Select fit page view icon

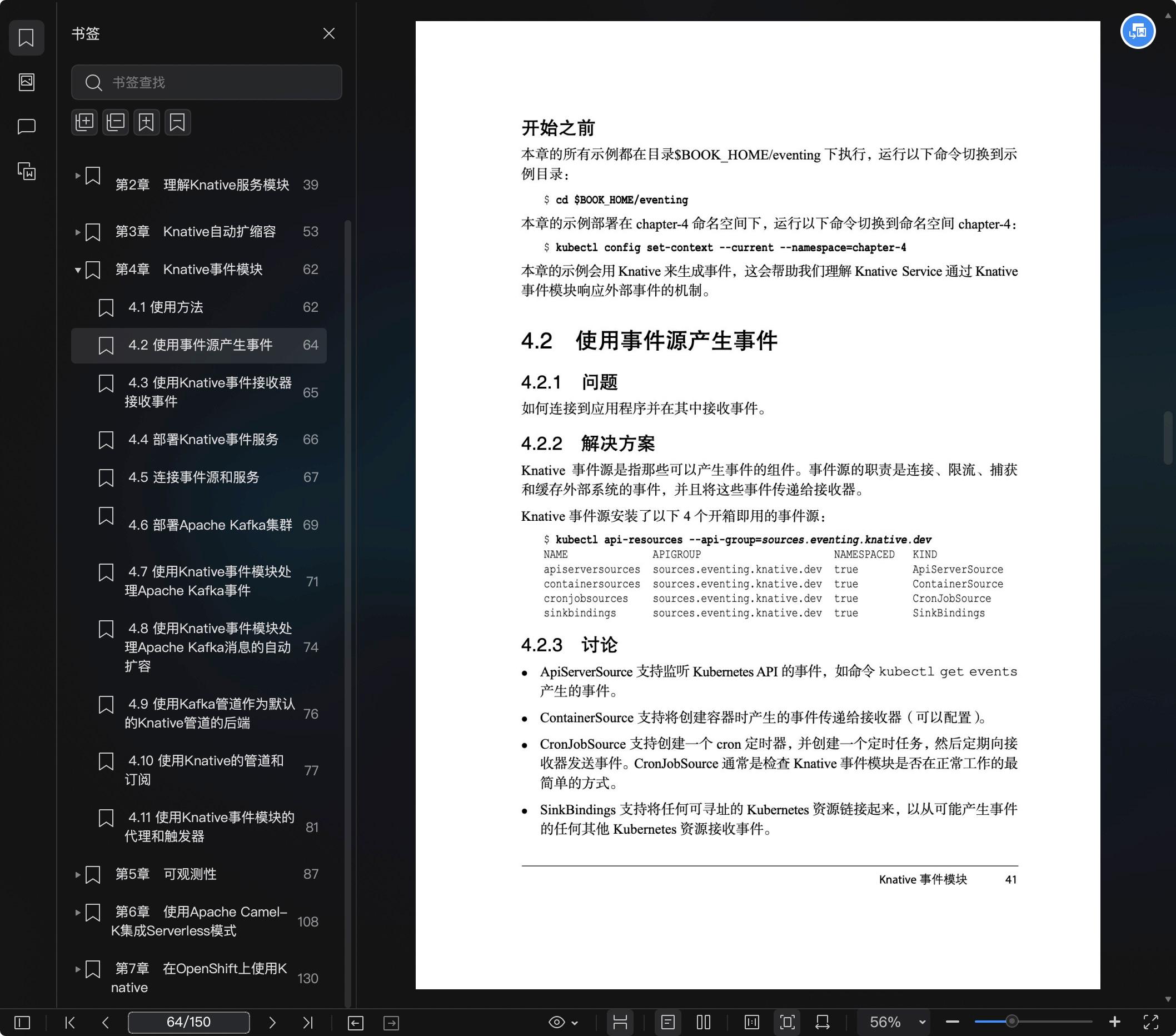(788, 1022)
